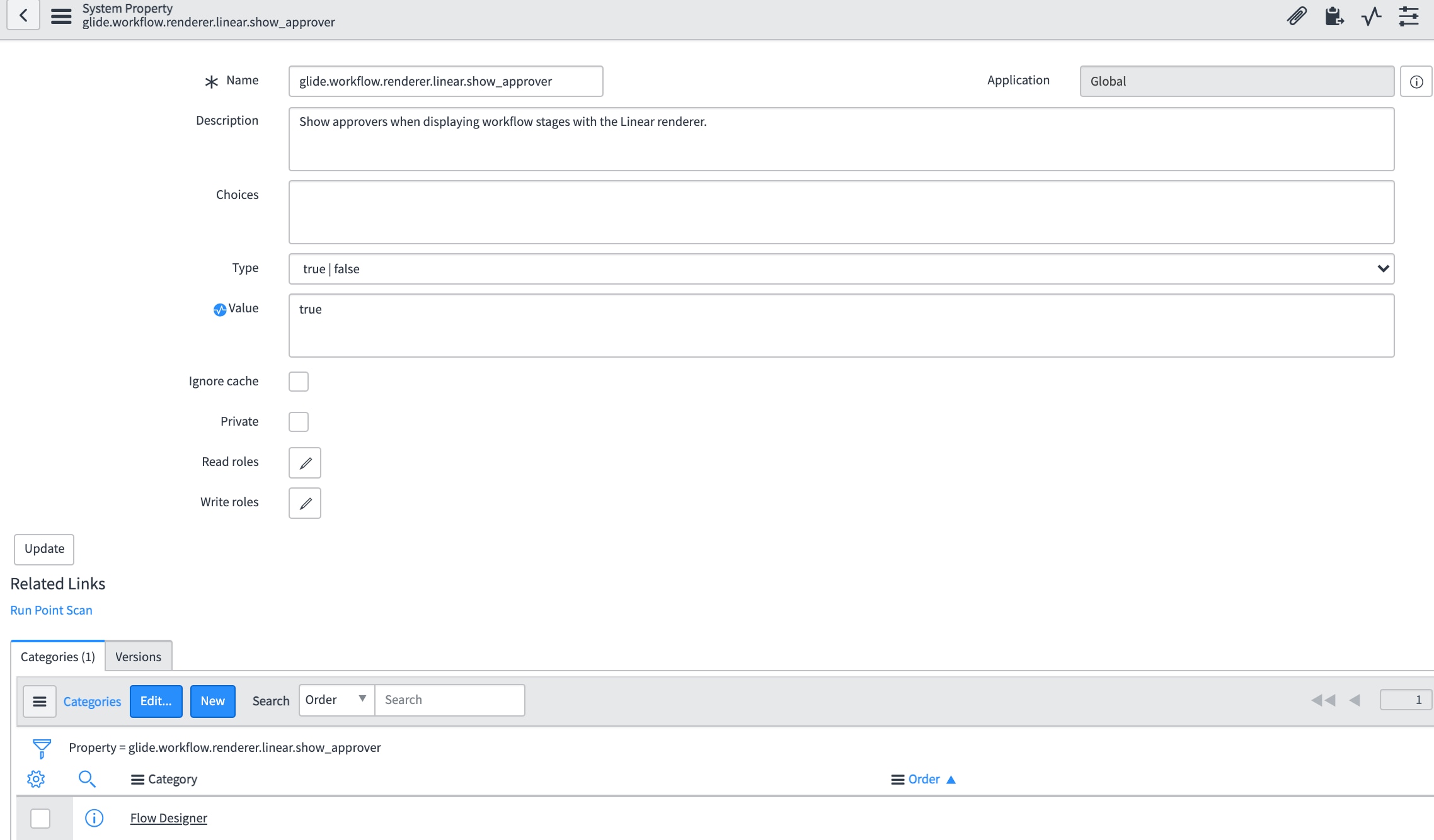Open the Order column options menu icon
This screenshot has width=1434, height=840.
[x=898, y=780]
